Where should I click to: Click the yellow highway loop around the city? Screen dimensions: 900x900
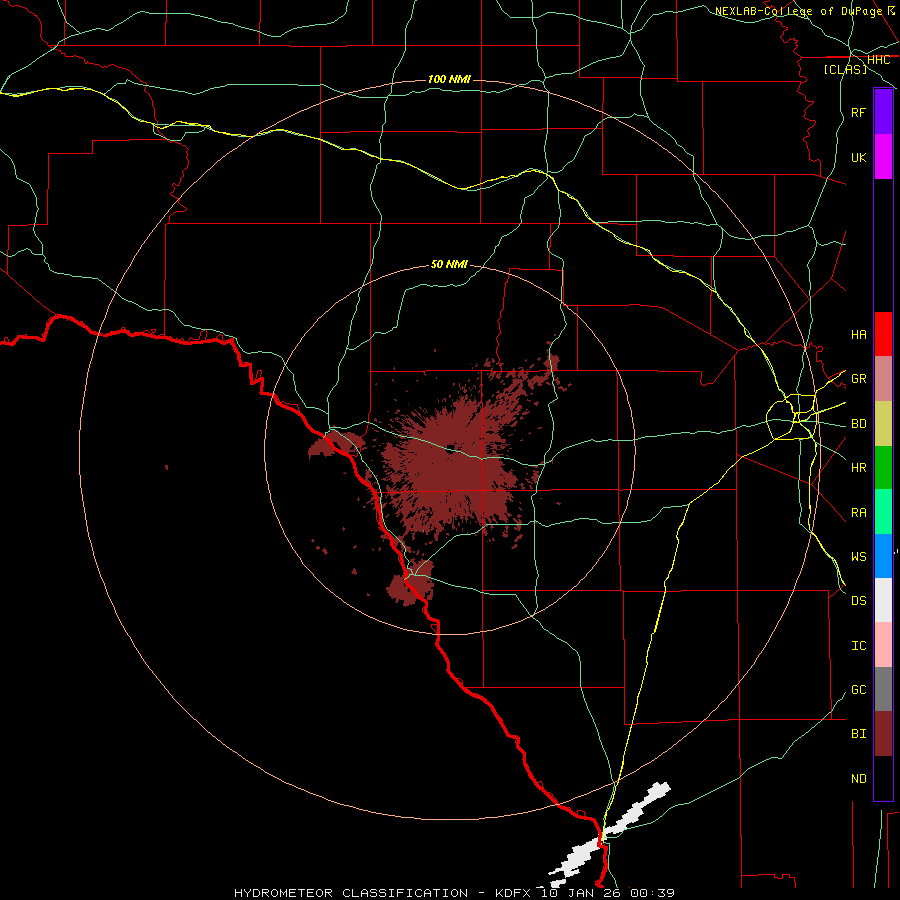pos(792,416)
